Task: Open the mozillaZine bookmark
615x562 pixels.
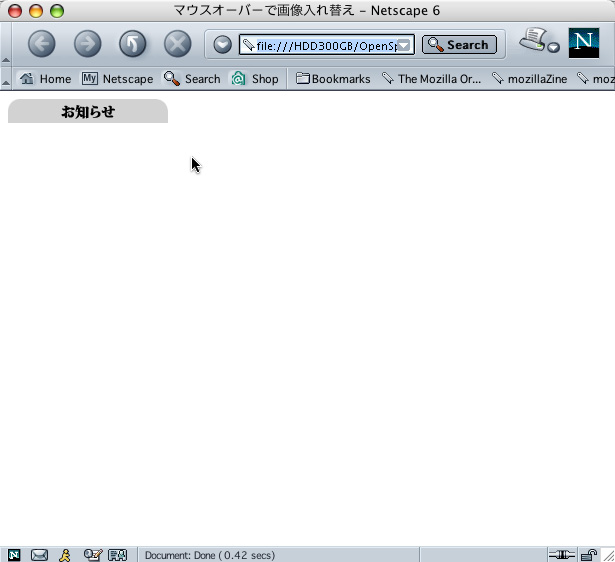Action: pos(529,79)
